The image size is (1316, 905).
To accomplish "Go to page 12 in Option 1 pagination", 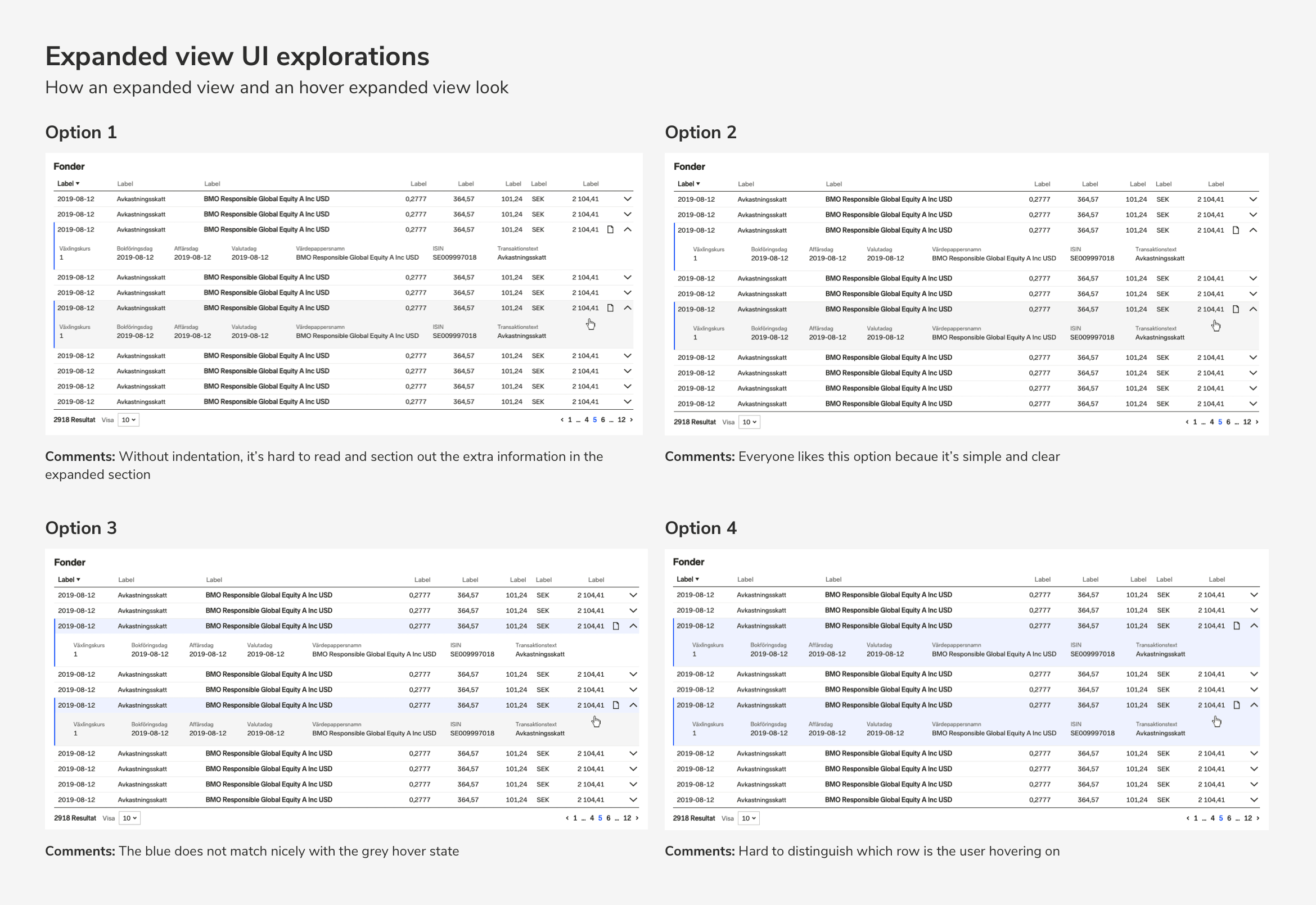I will [621, 419].
